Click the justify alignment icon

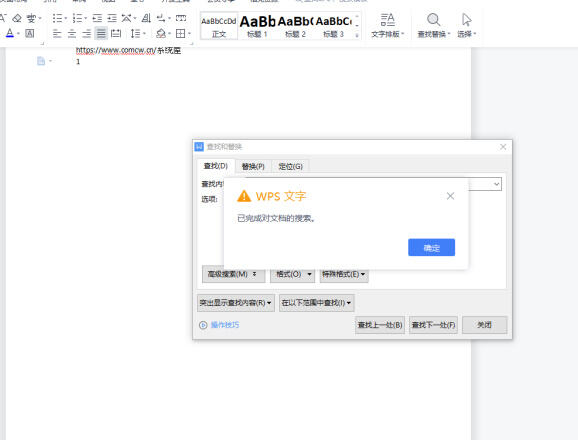coord(101,34)
